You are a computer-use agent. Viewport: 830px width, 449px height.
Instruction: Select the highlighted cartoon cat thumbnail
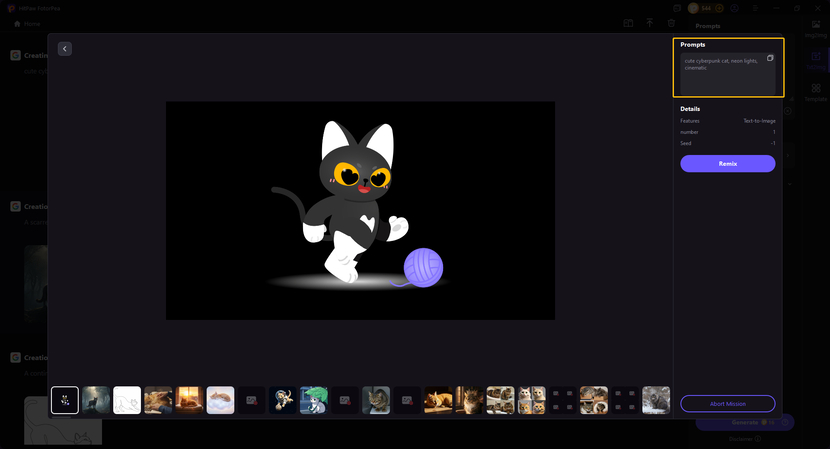tap(65, 400)
